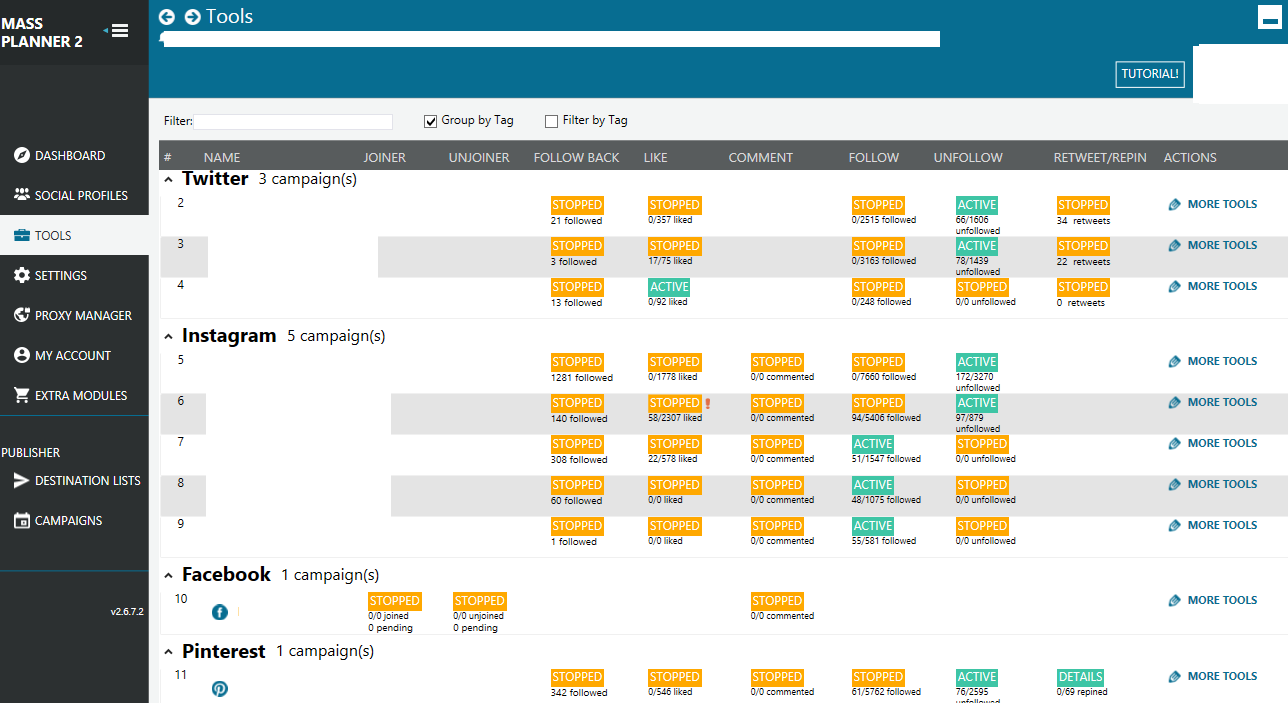
Task: Open Proxy Manager in the sidebar
Action: click(x=74, y=315)
